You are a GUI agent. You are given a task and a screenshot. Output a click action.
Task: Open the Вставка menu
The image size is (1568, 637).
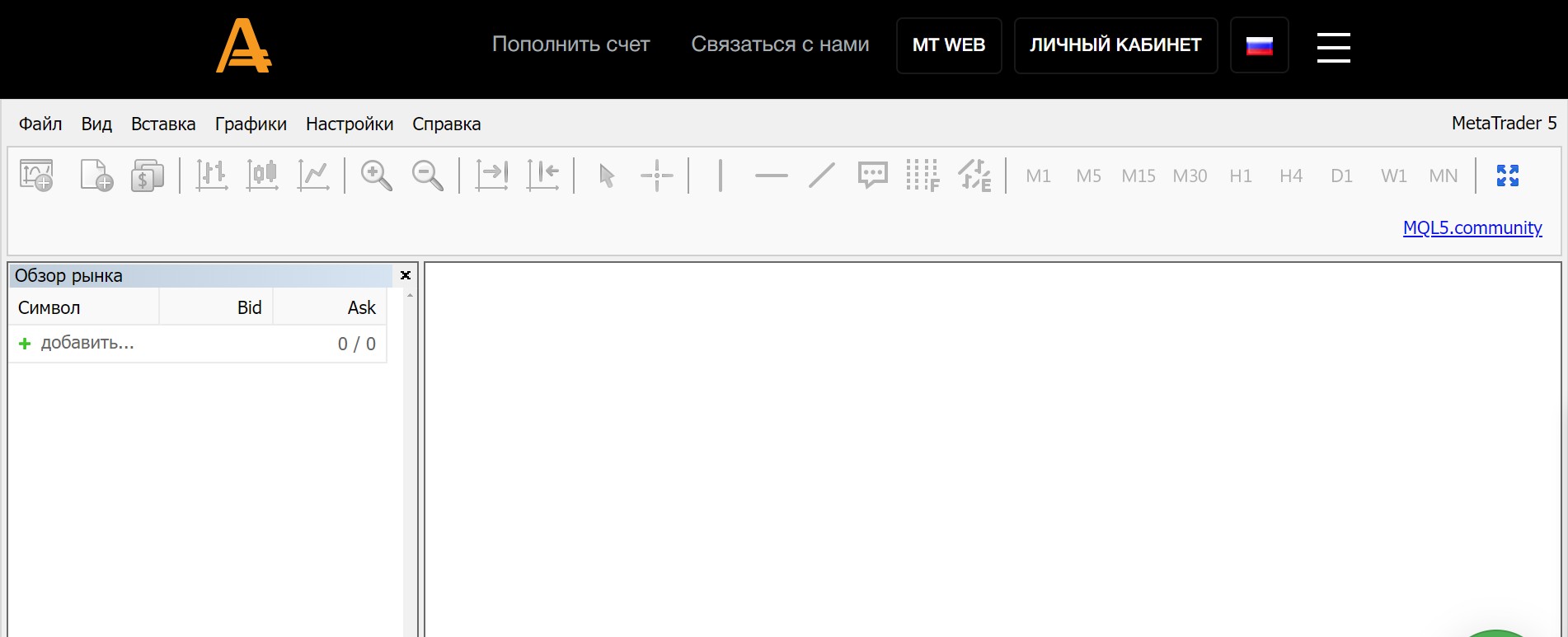click(163, 124)
